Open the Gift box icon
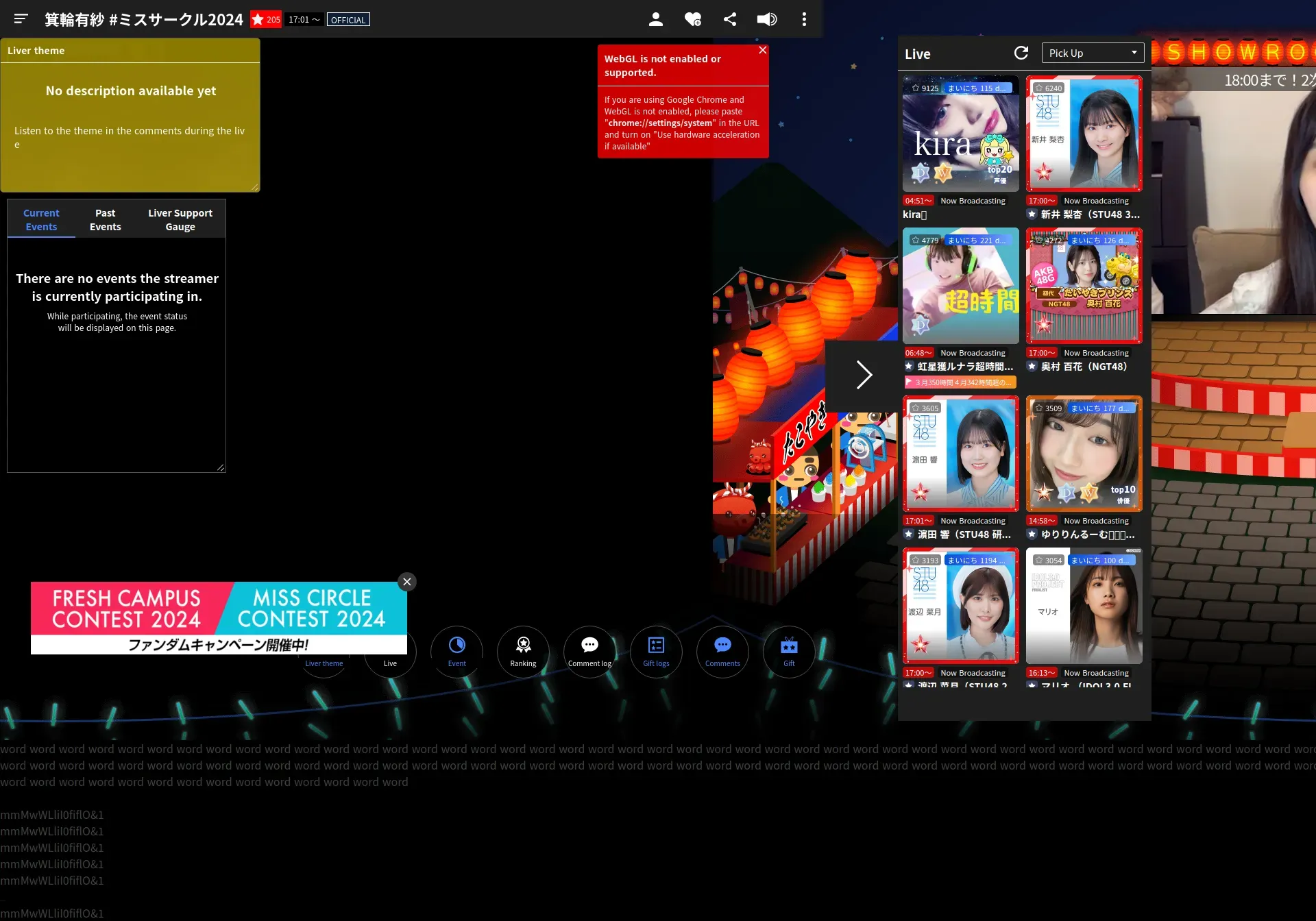This screenshot has width=1316, height=921. click(789, 651)
